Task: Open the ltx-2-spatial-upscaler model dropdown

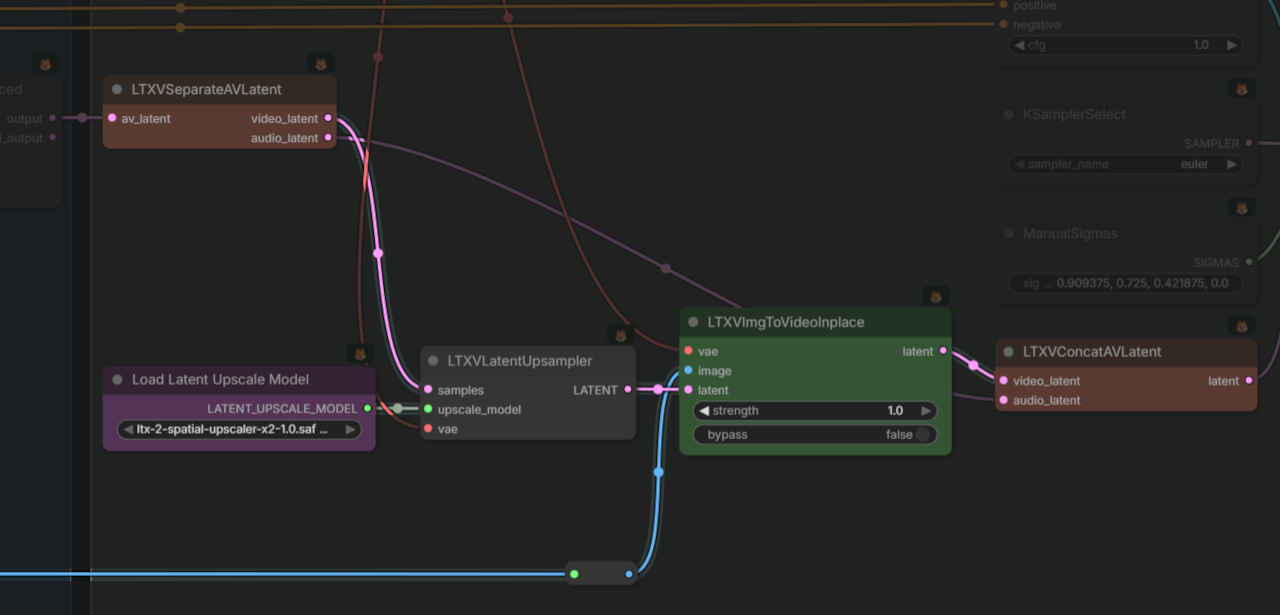Action: pos(238,430)
